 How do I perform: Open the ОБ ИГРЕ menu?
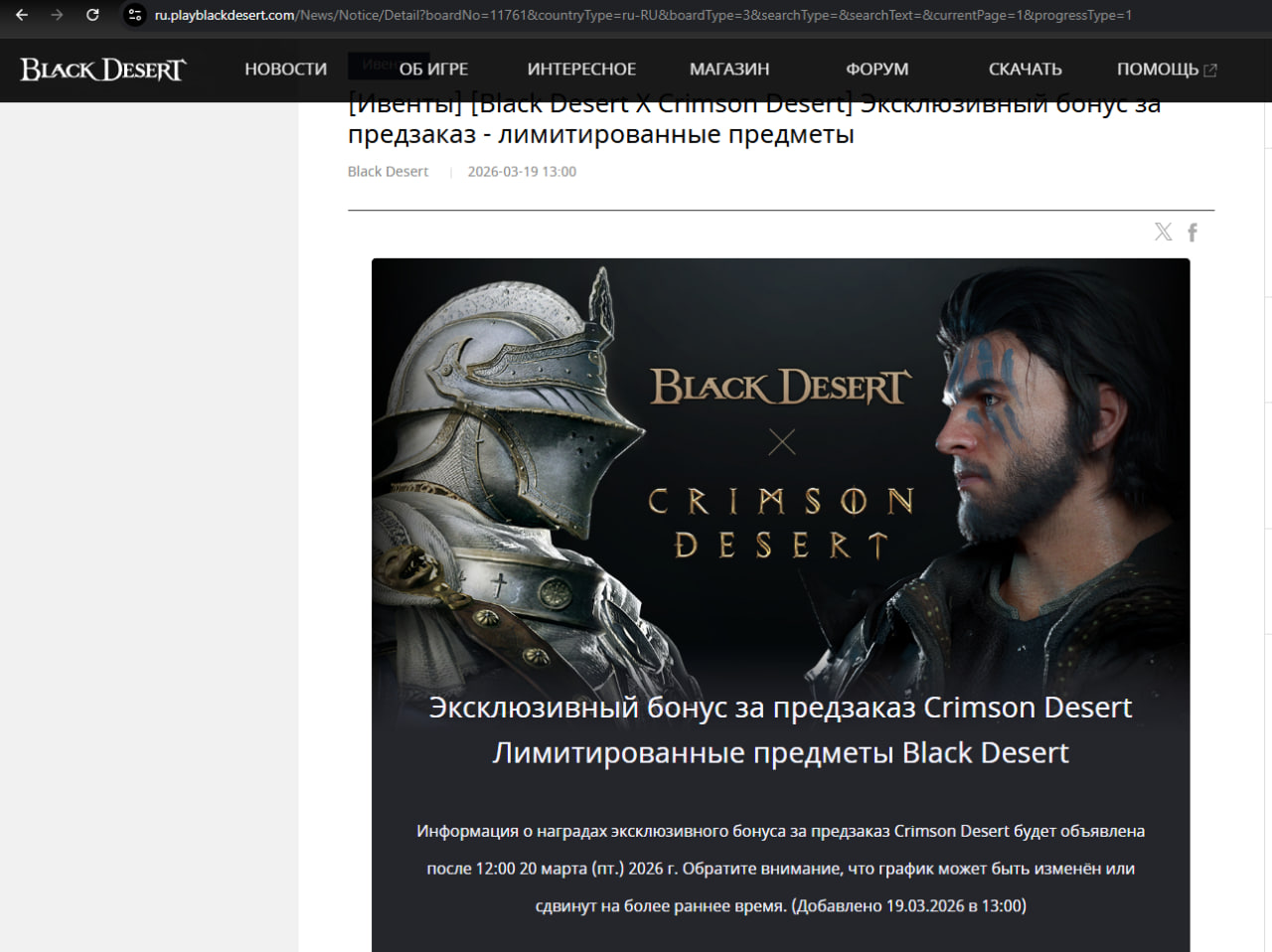433,70
